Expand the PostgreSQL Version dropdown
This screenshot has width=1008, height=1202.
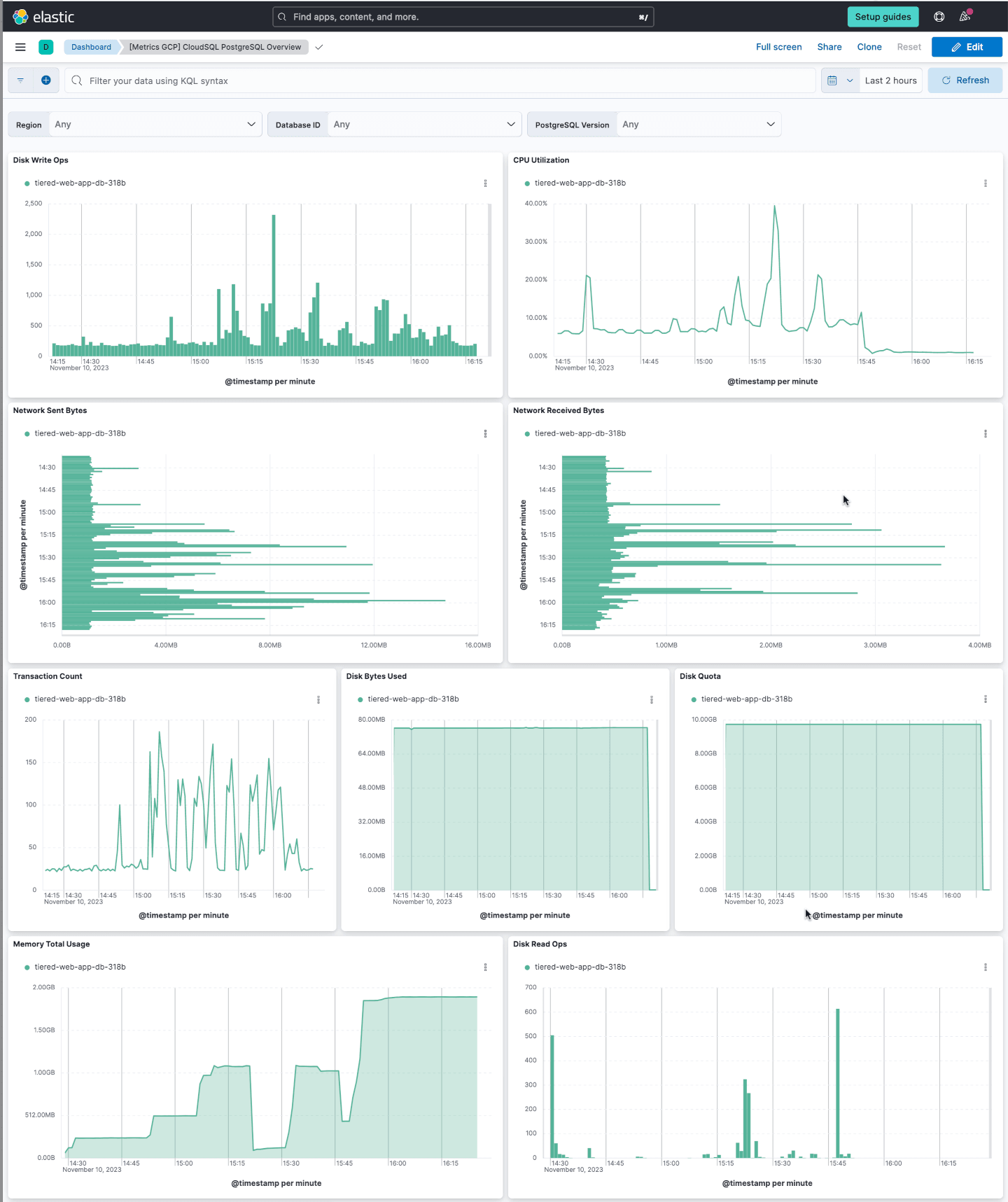coord(699,125)
